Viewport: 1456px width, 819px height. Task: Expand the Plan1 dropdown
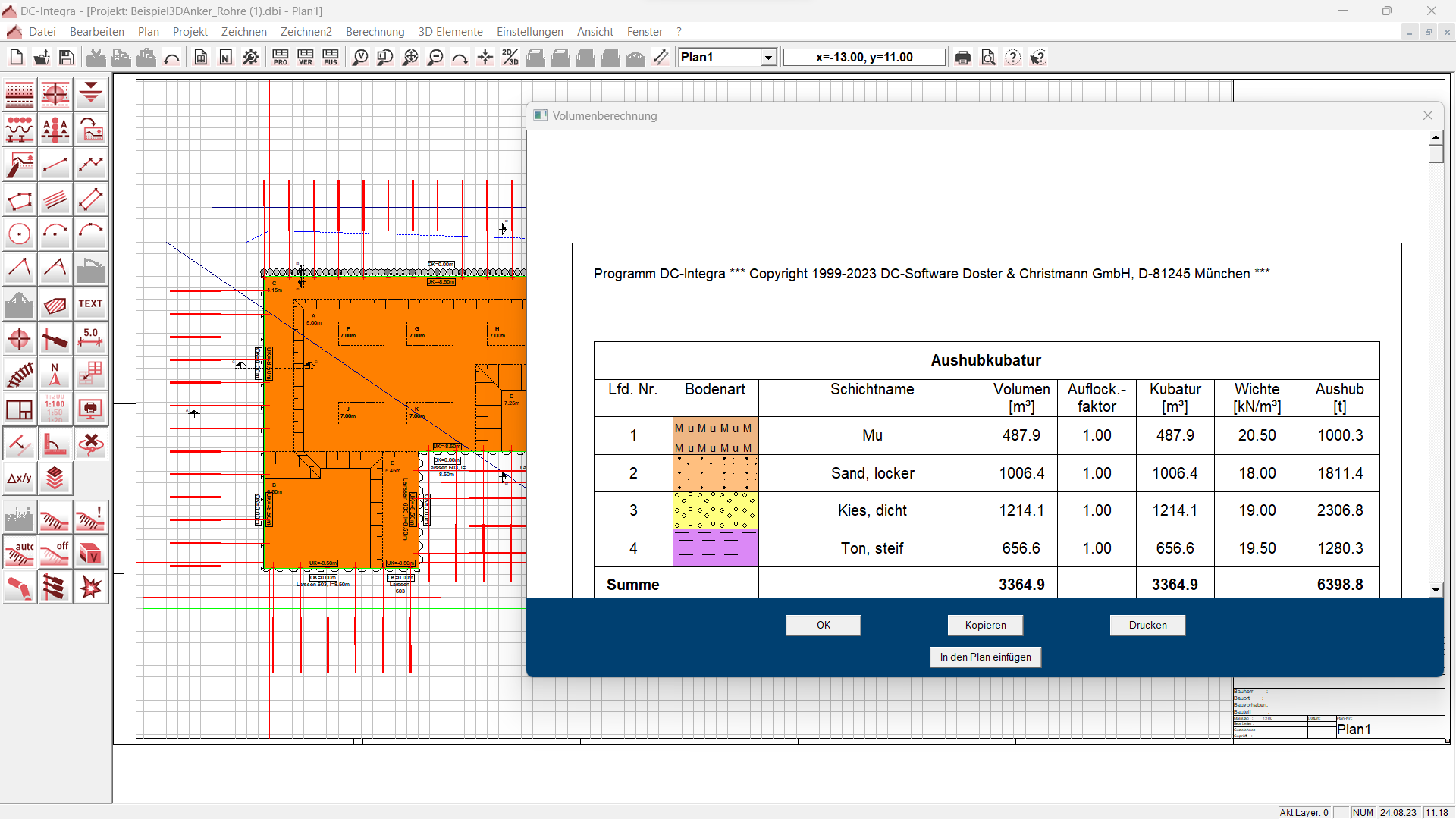click(x=768, y=58)
